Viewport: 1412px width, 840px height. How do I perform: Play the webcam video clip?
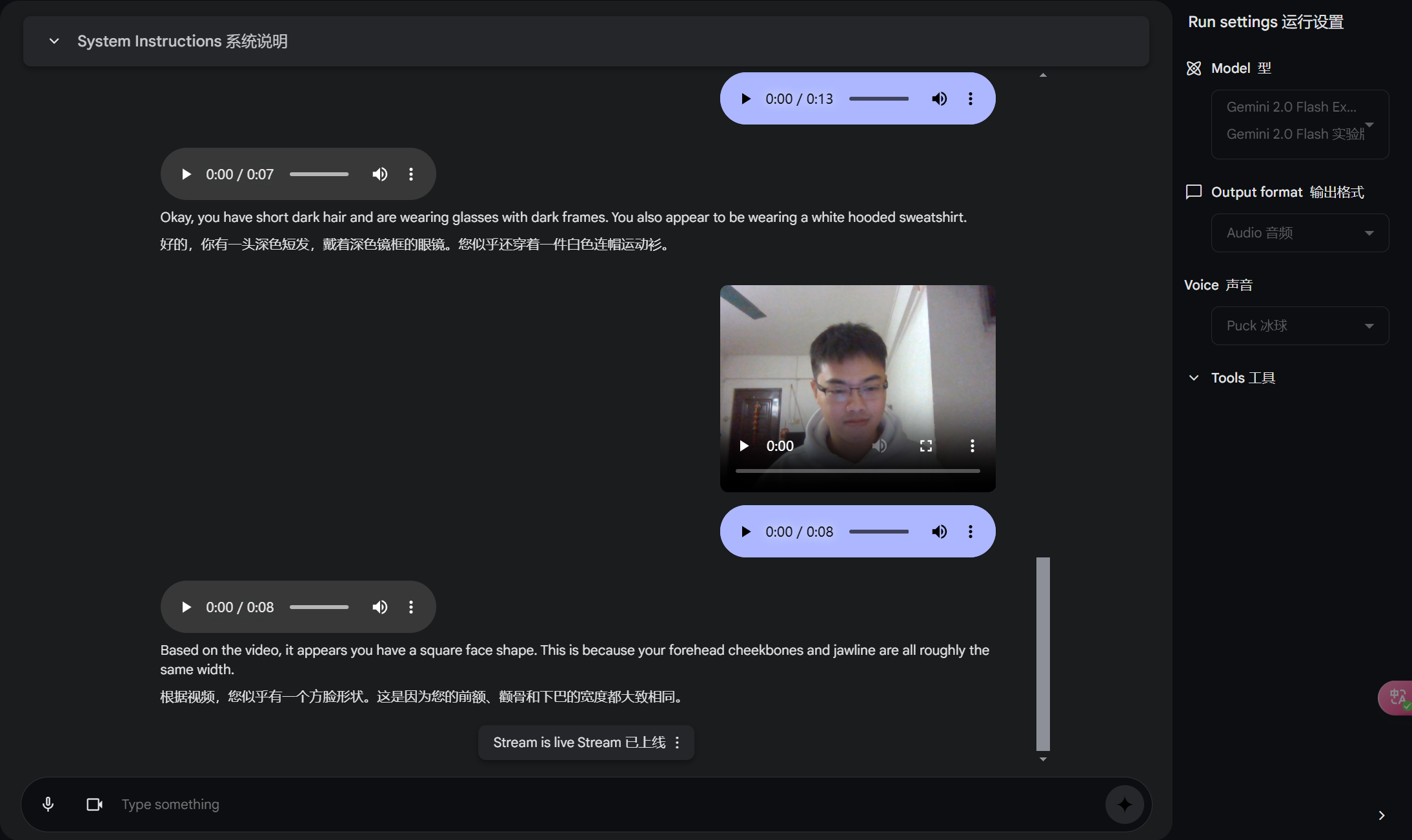744,446
